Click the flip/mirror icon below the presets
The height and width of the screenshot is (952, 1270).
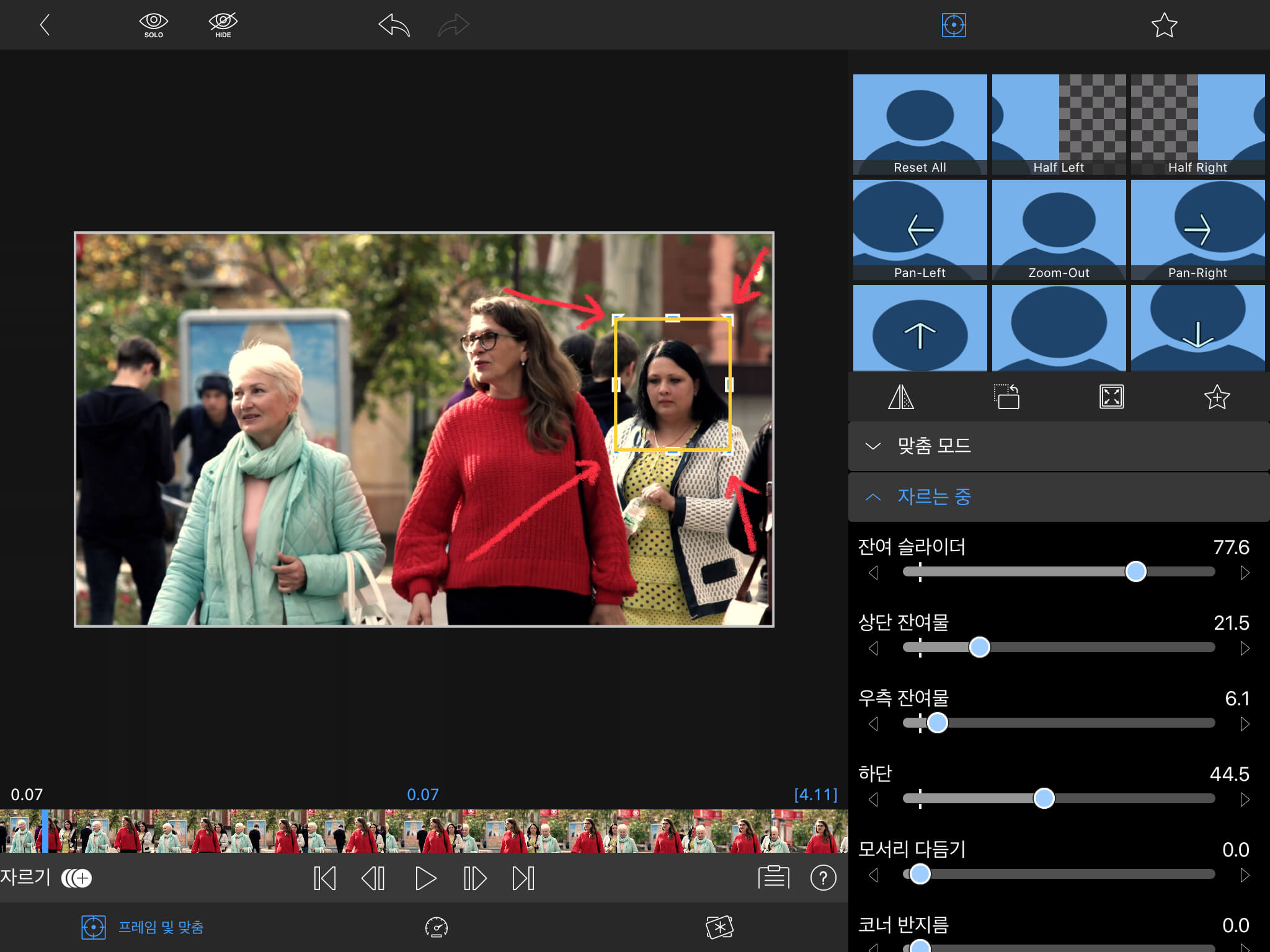[x=900, y=397]
